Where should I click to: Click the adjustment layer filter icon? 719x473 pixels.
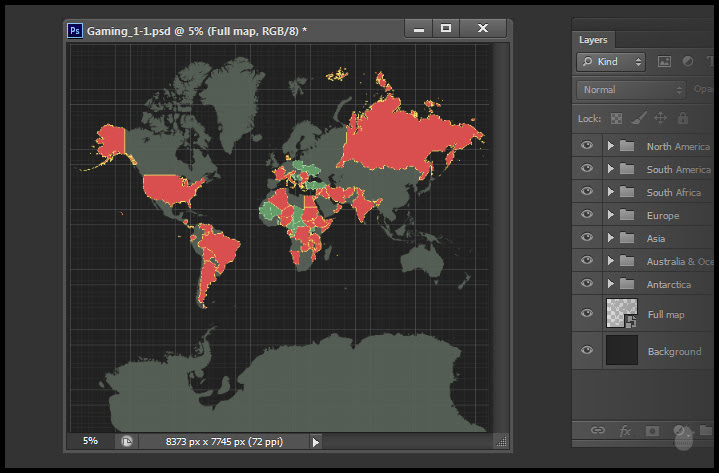tap(688, 62)
